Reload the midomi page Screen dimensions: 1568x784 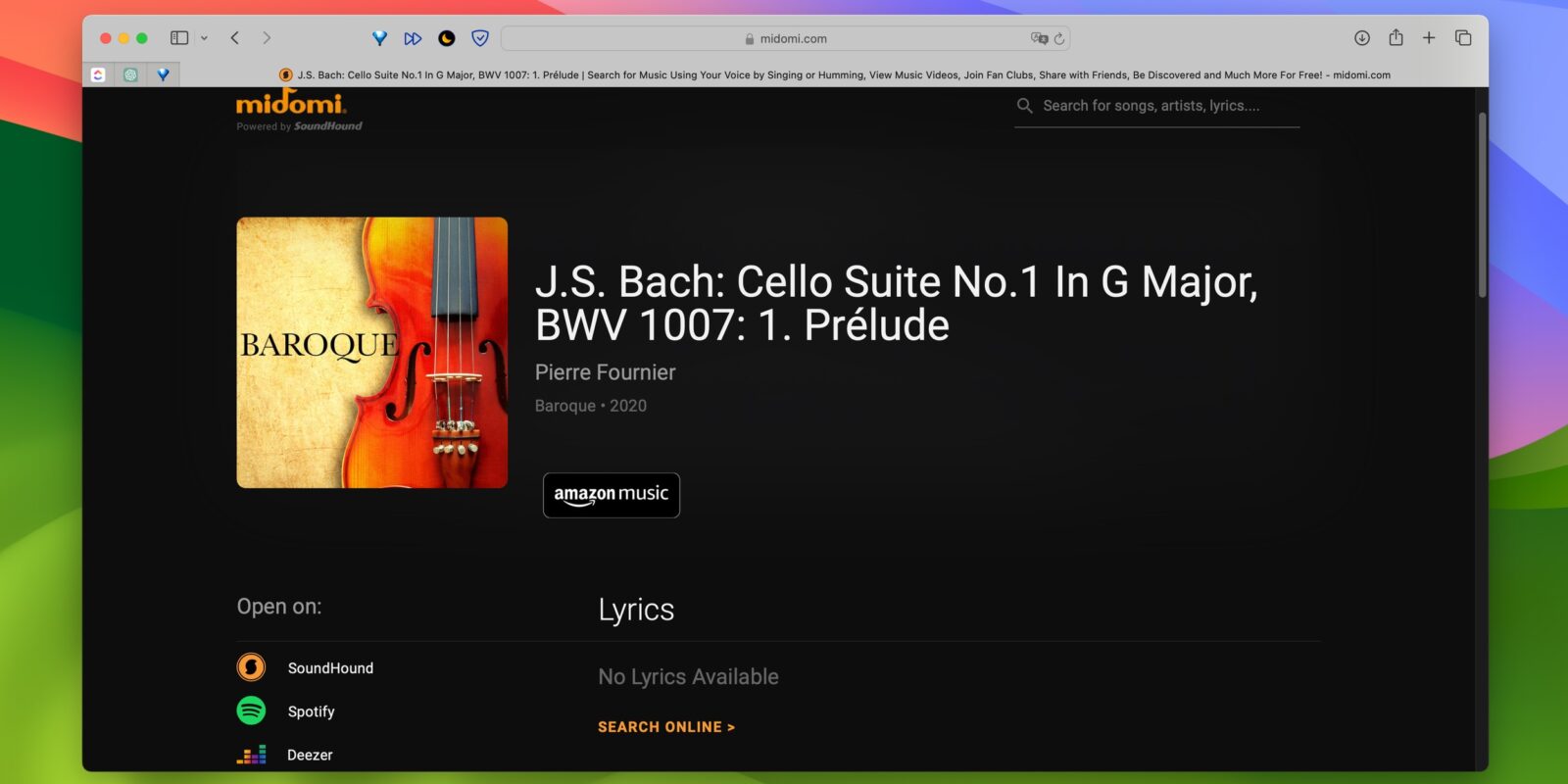pos(1059,39)
